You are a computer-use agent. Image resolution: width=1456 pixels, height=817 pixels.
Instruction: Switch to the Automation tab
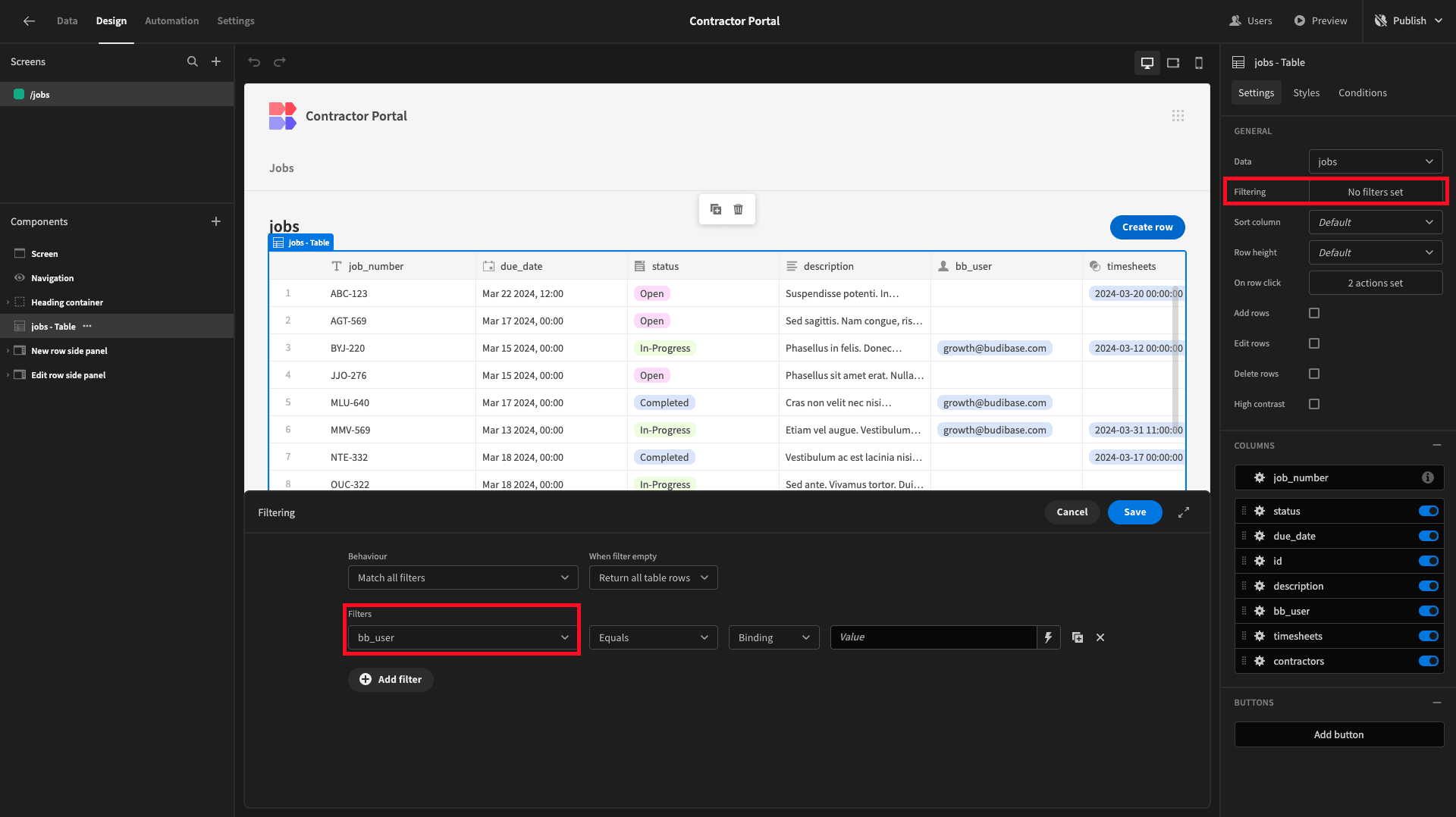tap(171, 21)
